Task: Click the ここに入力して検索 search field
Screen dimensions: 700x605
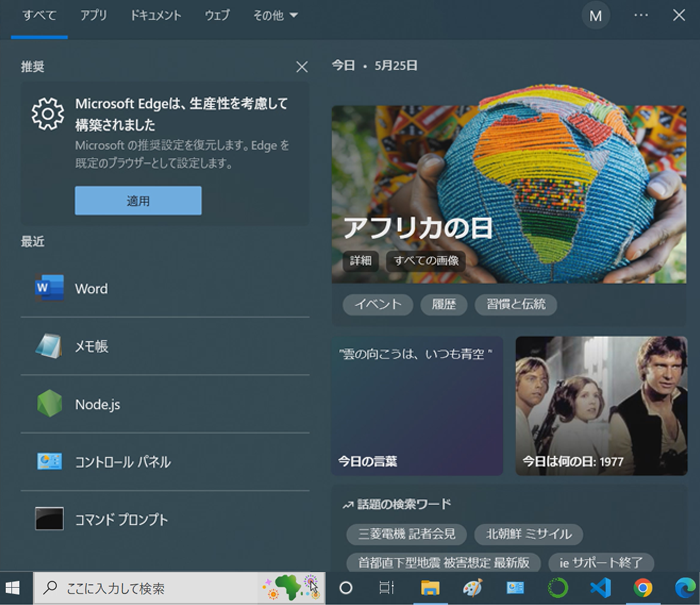Action: click(x=179, y=588)
